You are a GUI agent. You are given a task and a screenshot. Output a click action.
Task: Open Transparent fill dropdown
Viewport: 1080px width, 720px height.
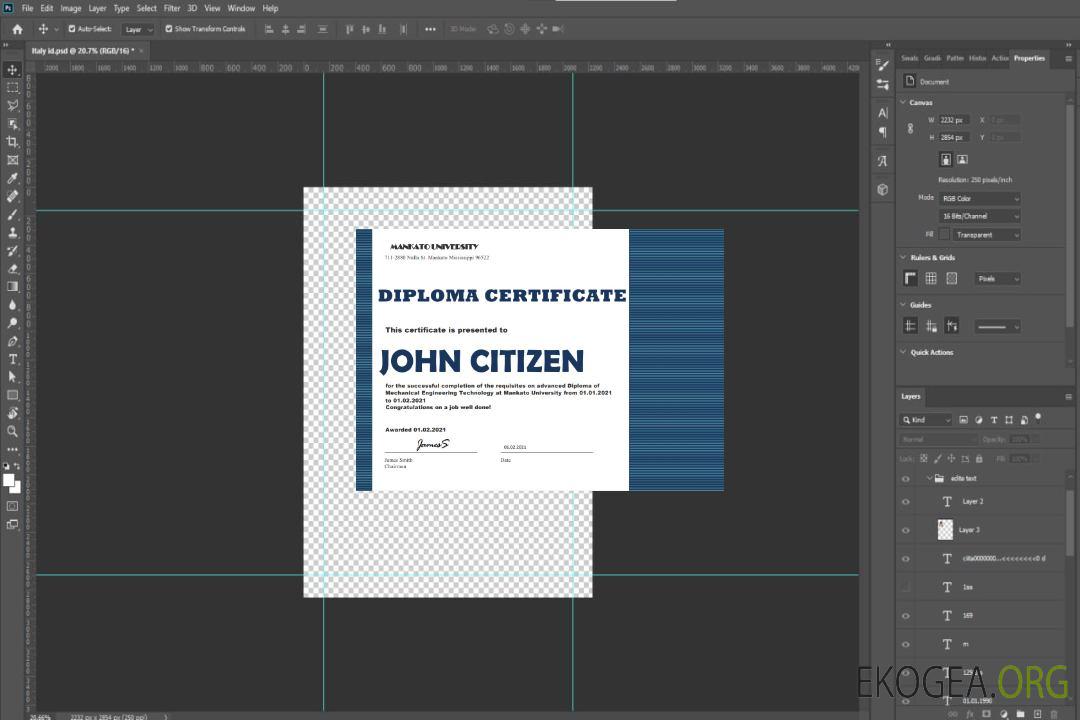pos(986,235)
